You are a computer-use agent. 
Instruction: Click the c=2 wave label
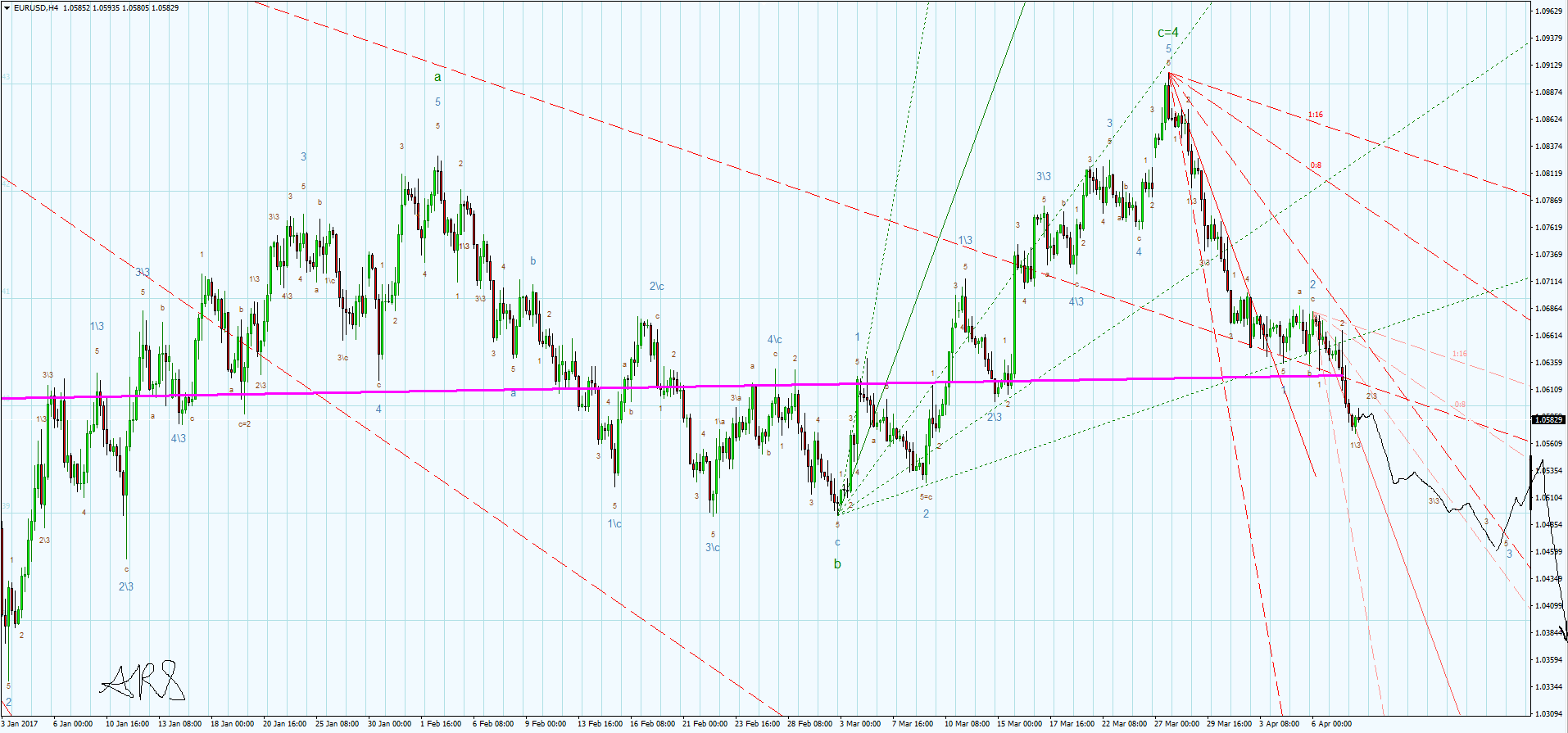[x=244, y=424]
